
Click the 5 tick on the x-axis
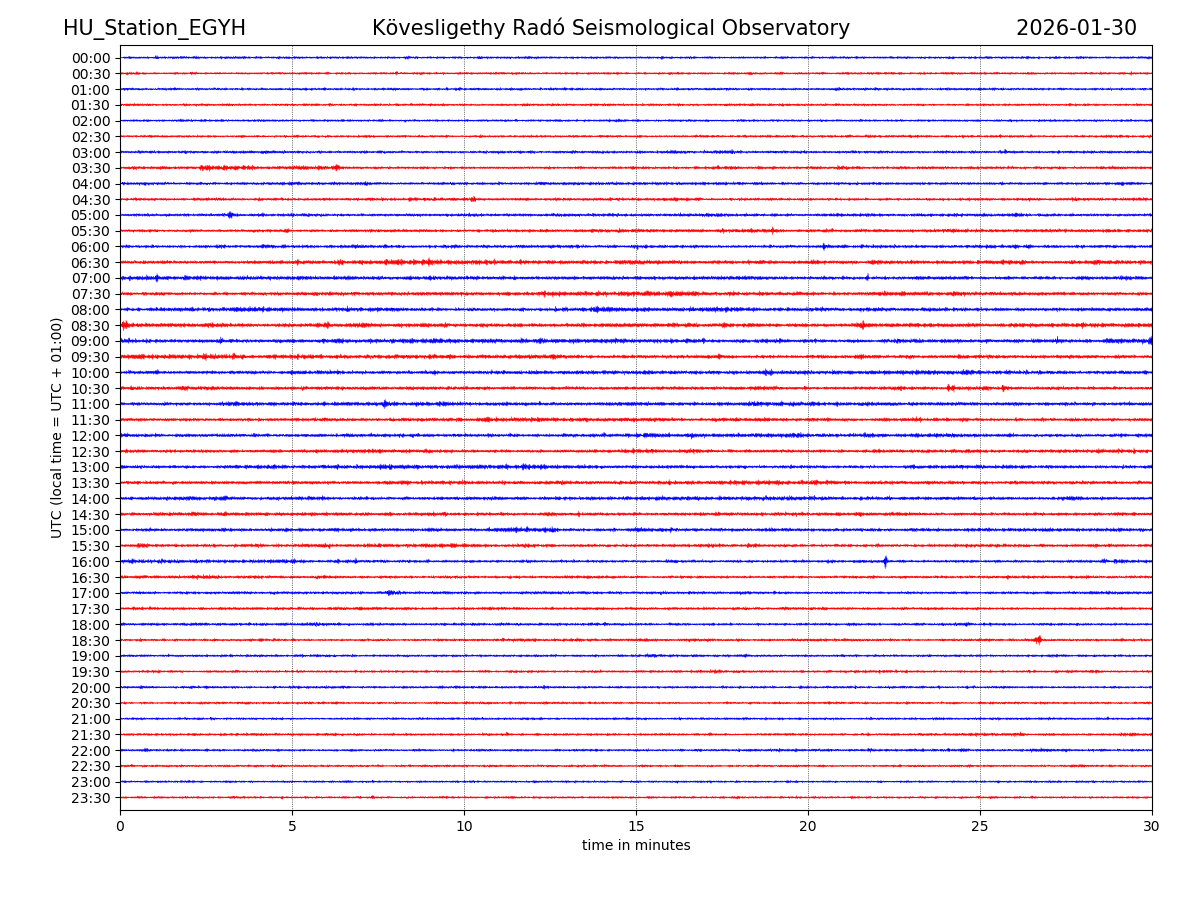292,827
